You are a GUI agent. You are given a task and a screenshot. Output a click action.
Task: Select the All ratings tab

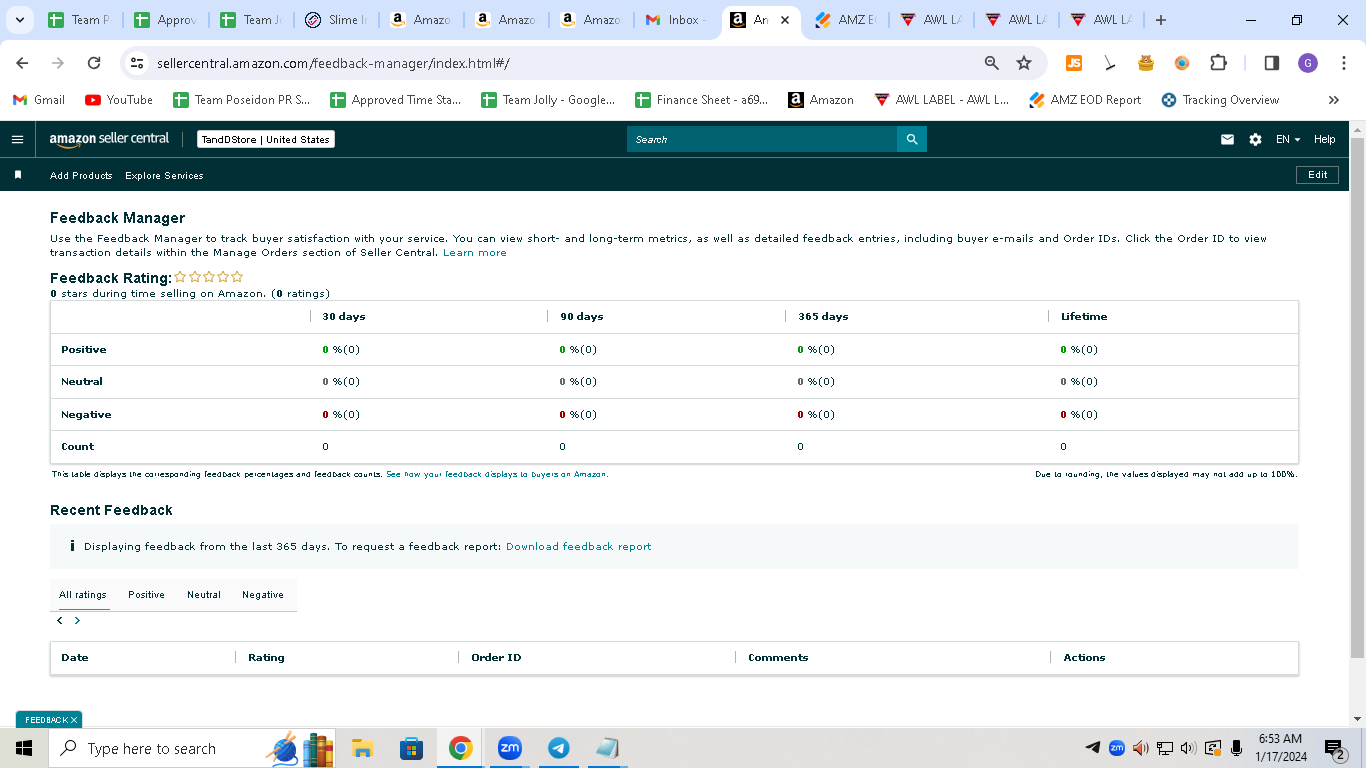[x=82, y=595]
